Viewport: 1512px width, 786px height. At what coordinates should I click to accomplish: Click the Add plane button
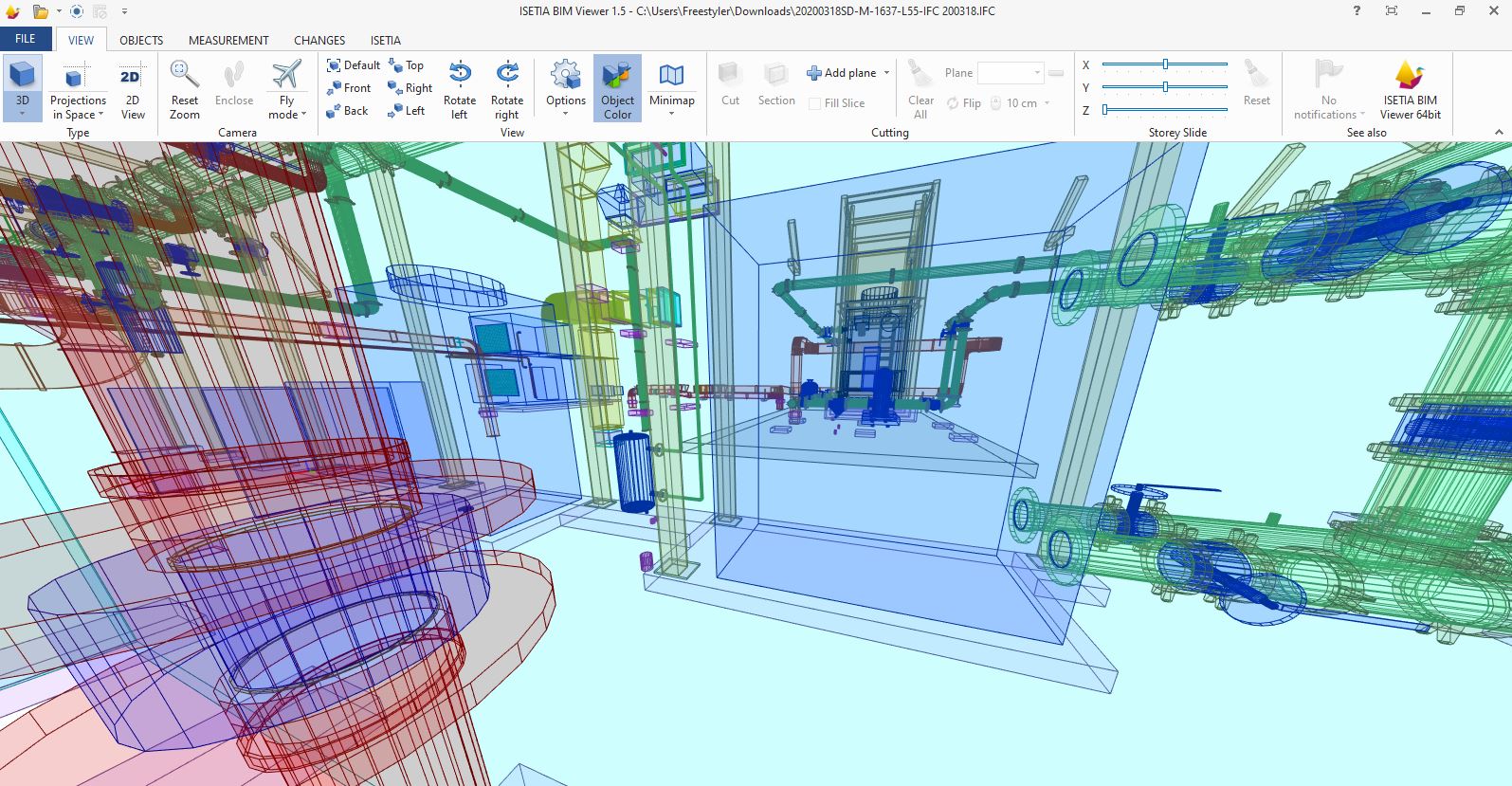(842, 73)
